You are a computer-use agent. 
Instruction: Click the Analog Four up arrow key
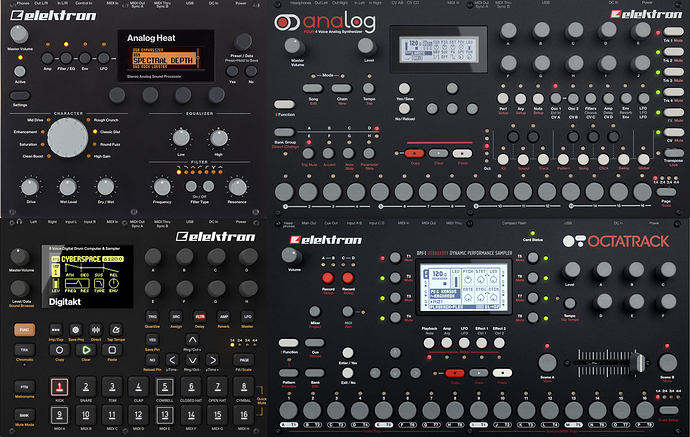click(x=452, y=88)
